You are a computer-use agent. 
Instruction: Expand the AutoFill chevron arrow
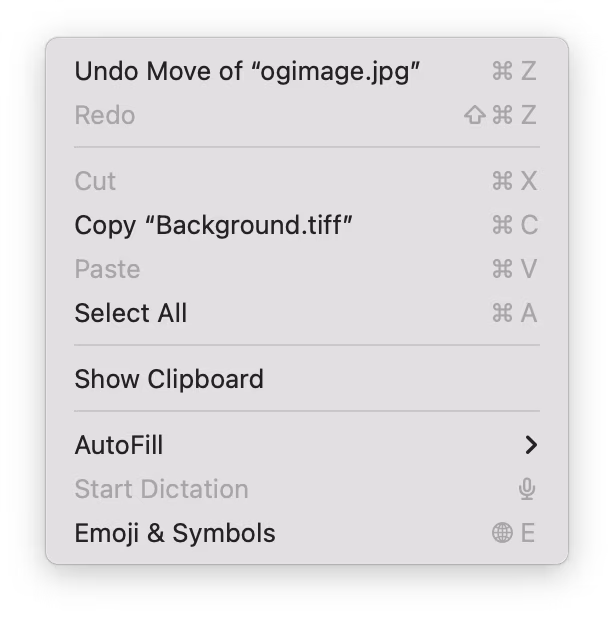coord(531,445)
